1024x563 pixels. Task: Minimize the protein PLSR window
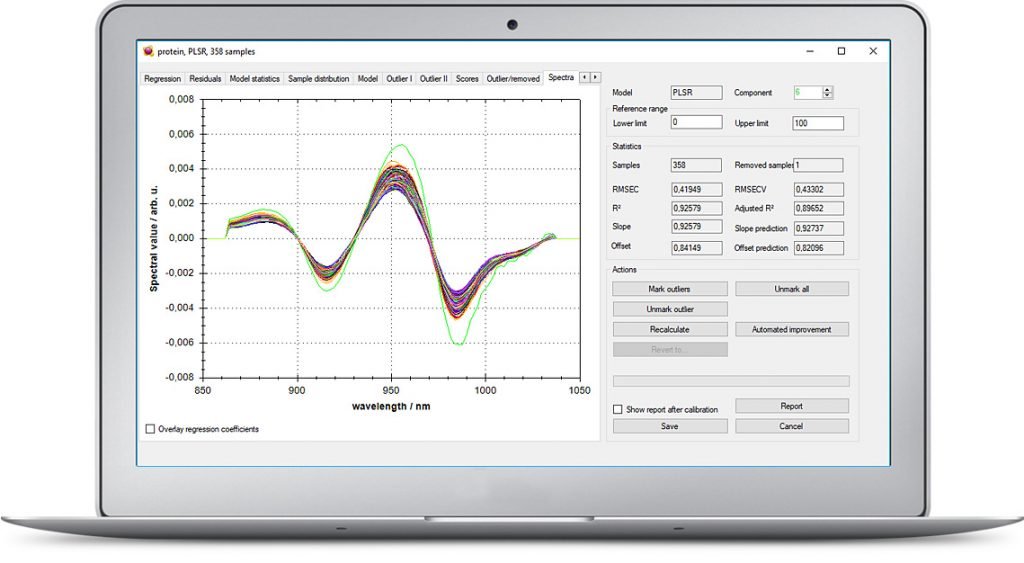pos(809,51)
